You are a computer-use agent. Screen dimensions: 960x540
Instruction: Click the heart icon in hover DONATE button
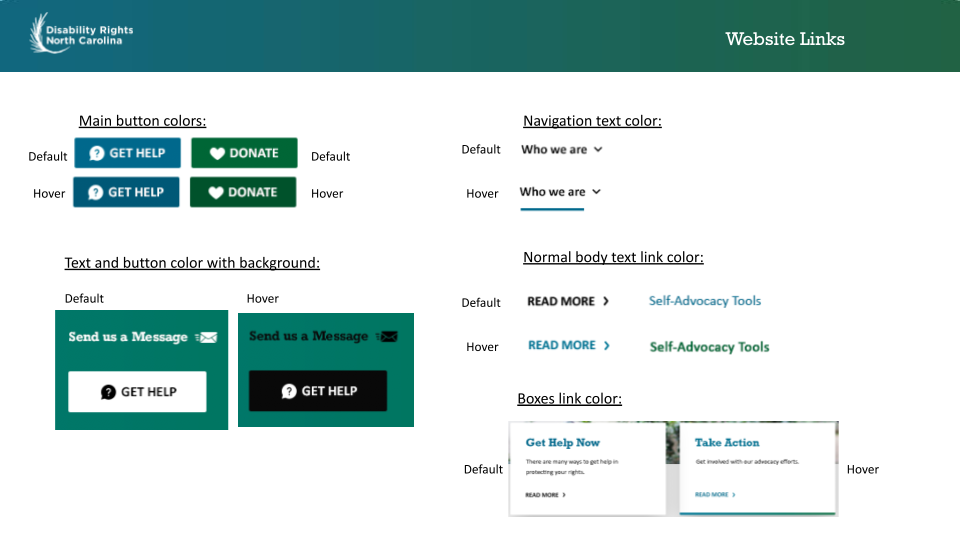click(x=216, y=193)
